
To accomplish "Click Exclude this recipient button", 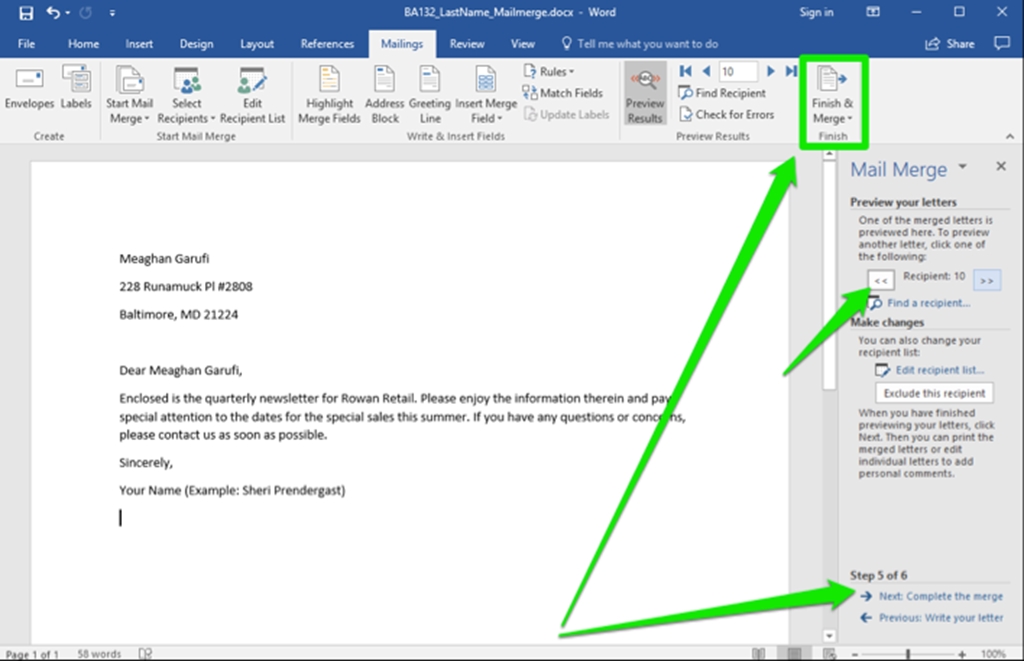I will coord(934,393).
